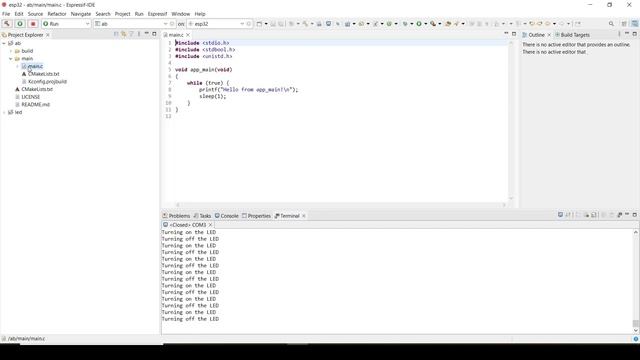Minimize the Project Explorer panel
This screenshot has height=360, width=640.
tap(147, 34)
